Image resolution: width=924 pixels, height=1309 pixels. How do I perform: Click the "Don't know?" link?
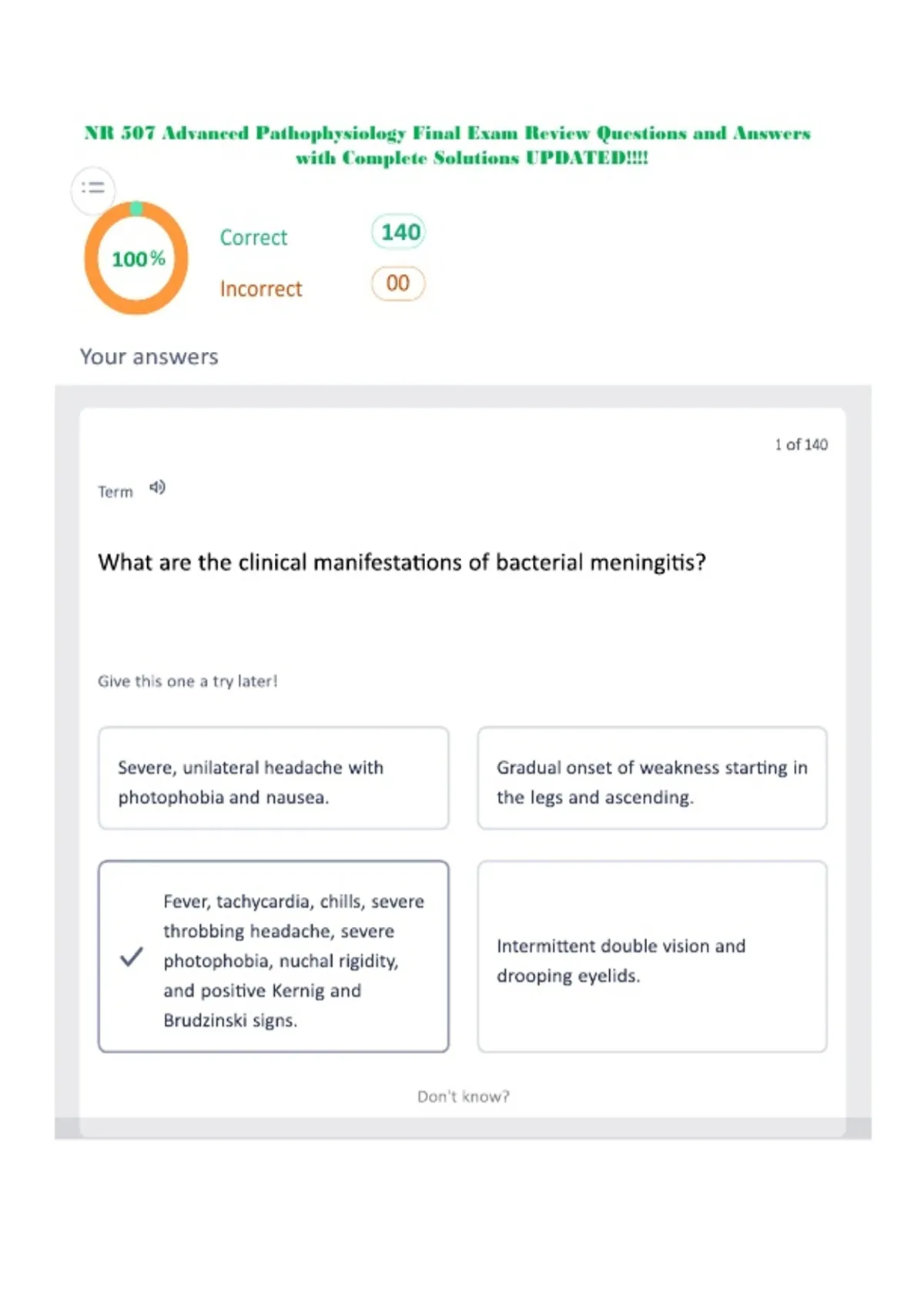[464, 1096]
